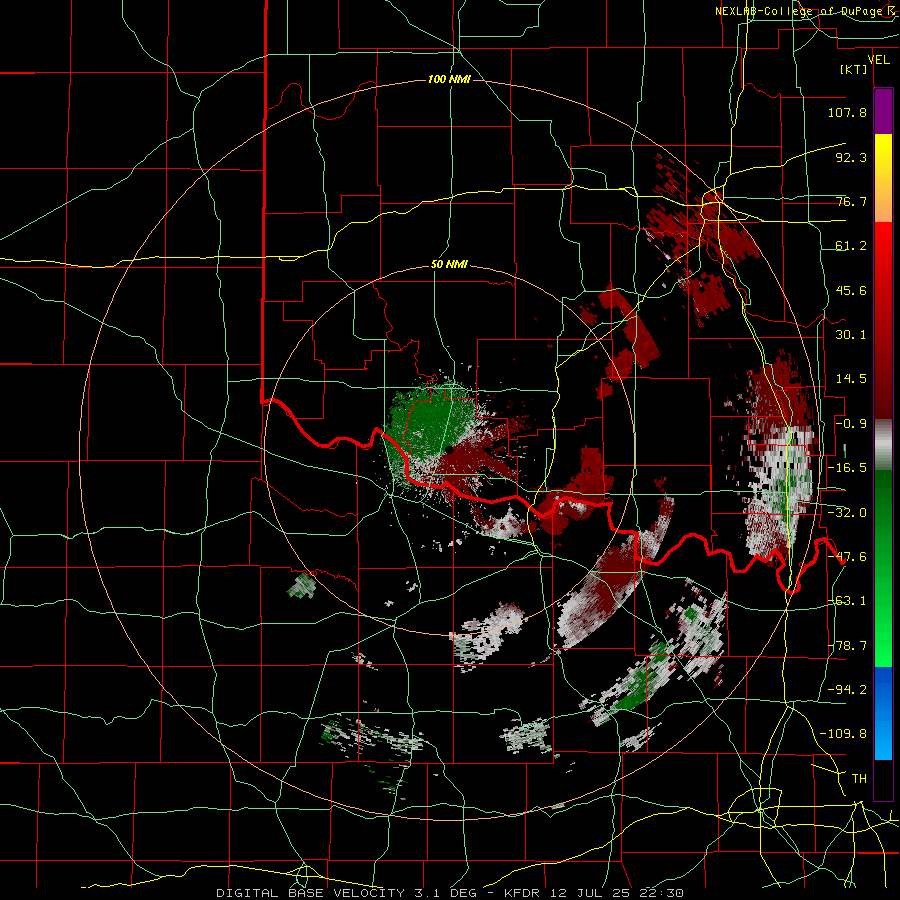The image size is (900, 900).
Task: Select the -109.8 legend value
Action: (843, 734)
